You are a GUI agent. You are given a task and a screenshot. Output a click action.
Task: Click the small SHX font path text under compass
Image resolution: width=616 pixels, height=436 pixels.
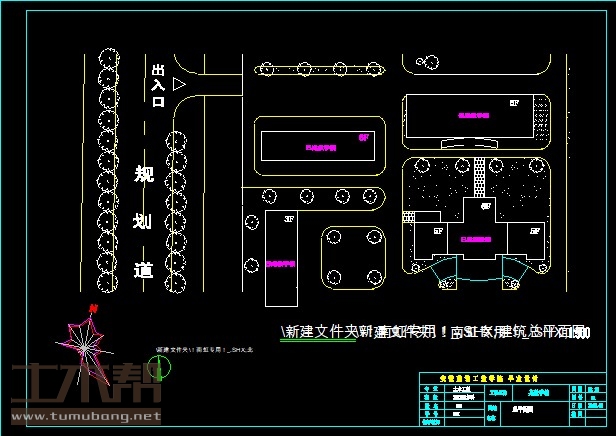tap(204, 350)
